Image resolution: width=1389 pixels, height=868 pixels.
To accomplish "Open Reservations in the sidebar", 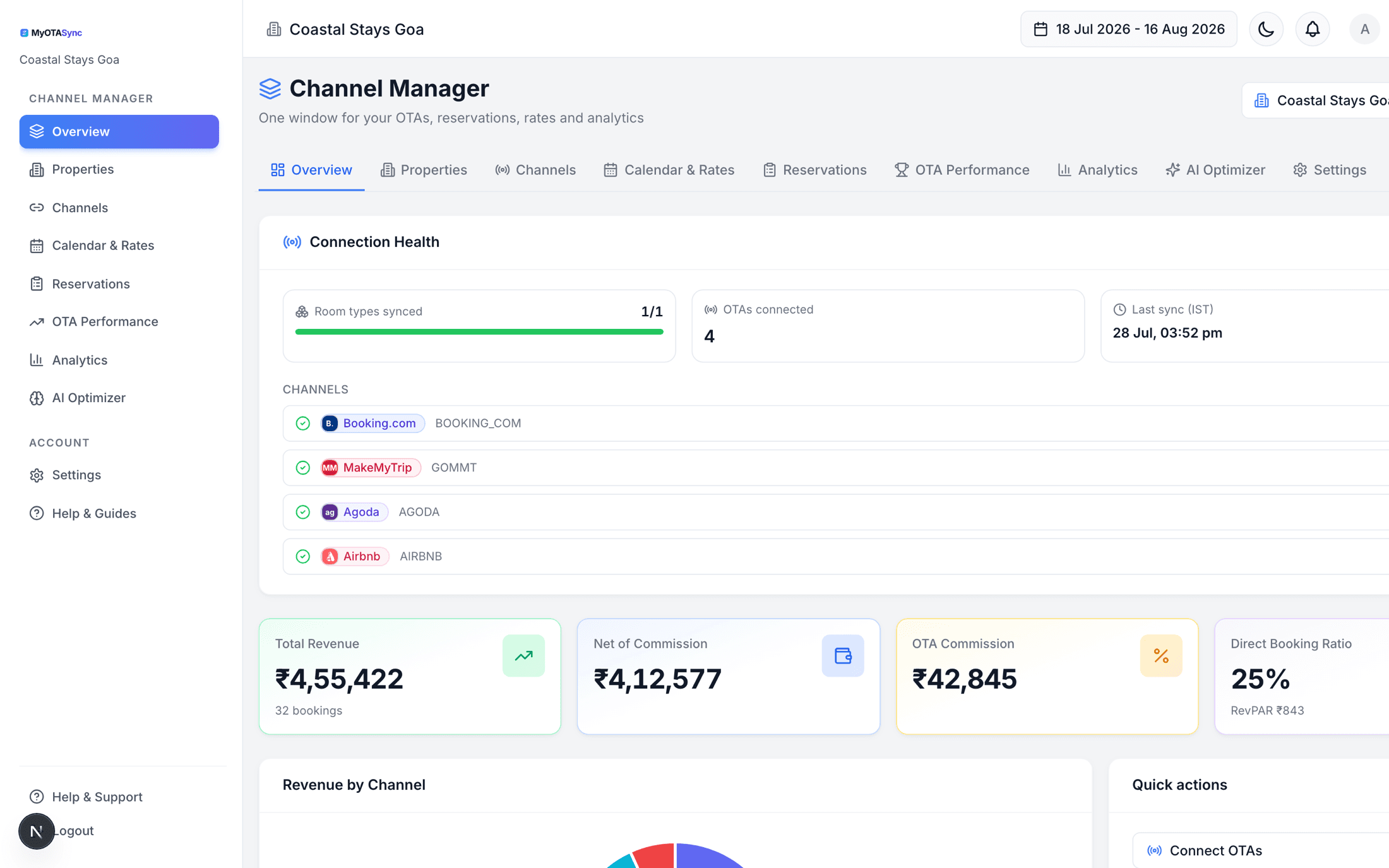I will 119,283.
